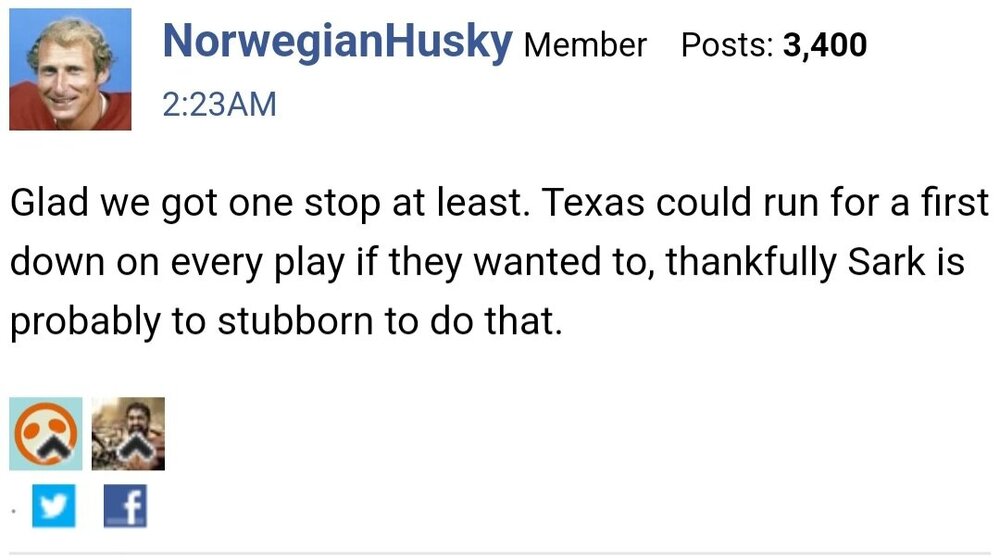Open the NorwegianHusky username link

click(x=337, y=43)
